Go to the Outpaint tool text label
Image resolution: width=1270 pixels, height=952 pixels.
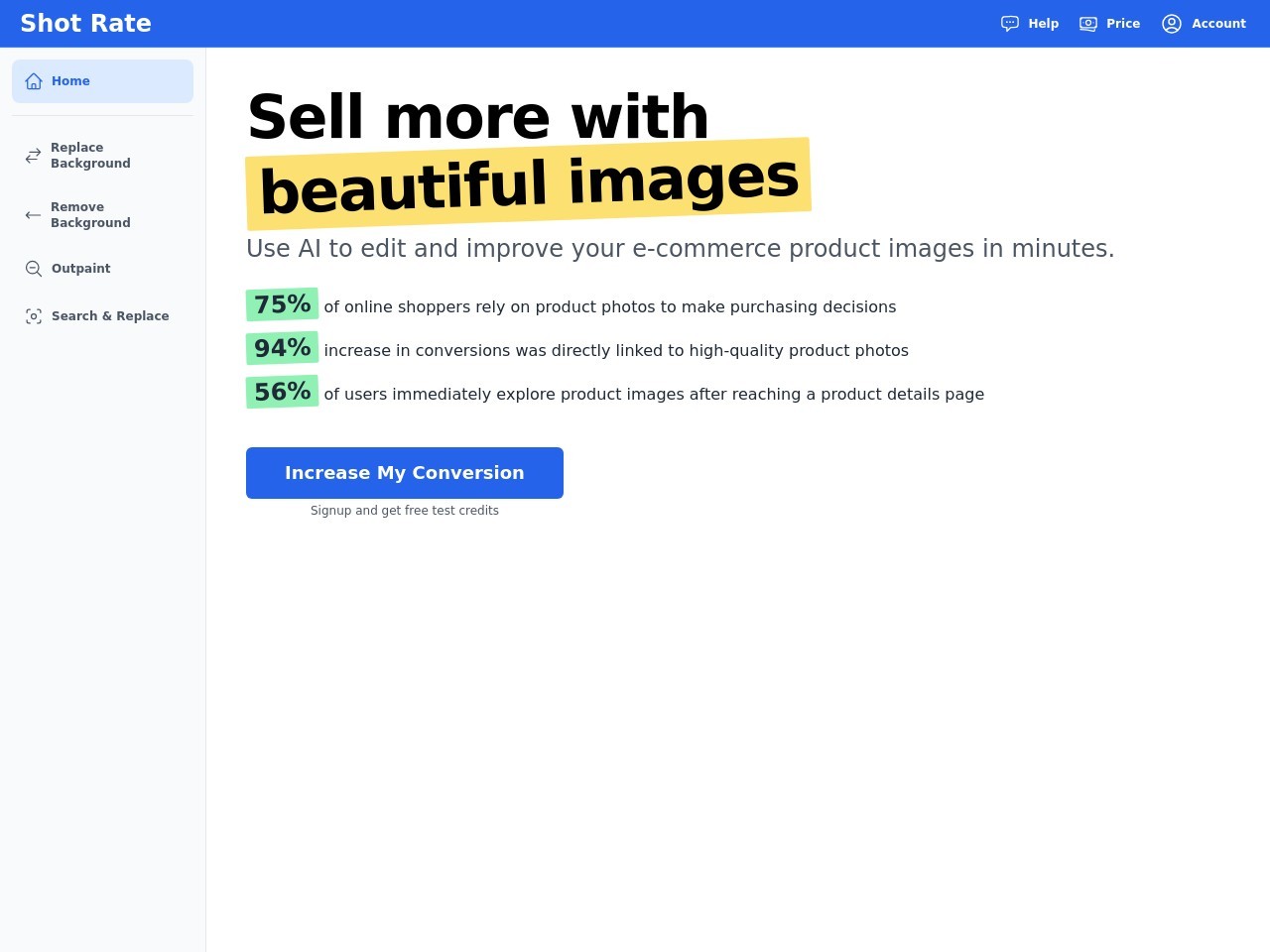(x=80, y=269)
